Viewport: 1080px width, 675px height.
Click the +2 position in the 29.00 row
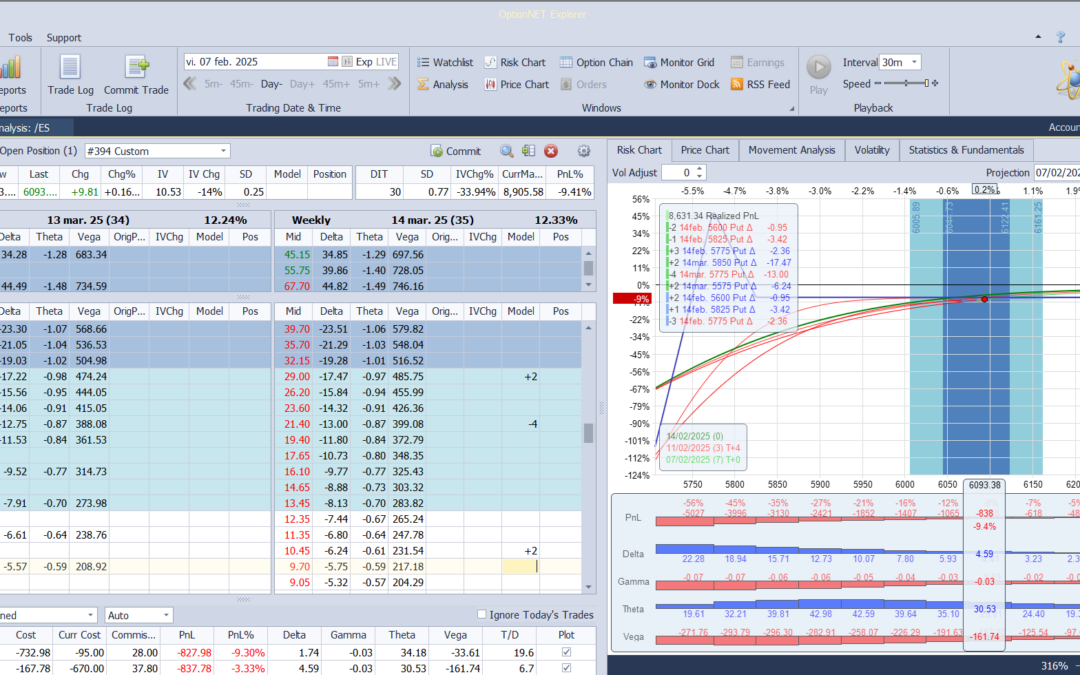click(x=530, y=377)
